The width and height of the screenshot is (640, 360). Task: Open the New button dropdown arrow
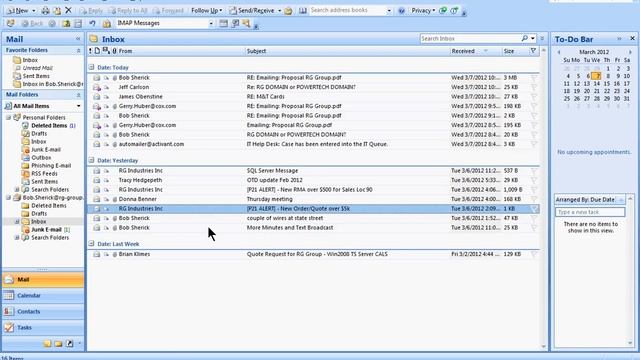[34, 11]
